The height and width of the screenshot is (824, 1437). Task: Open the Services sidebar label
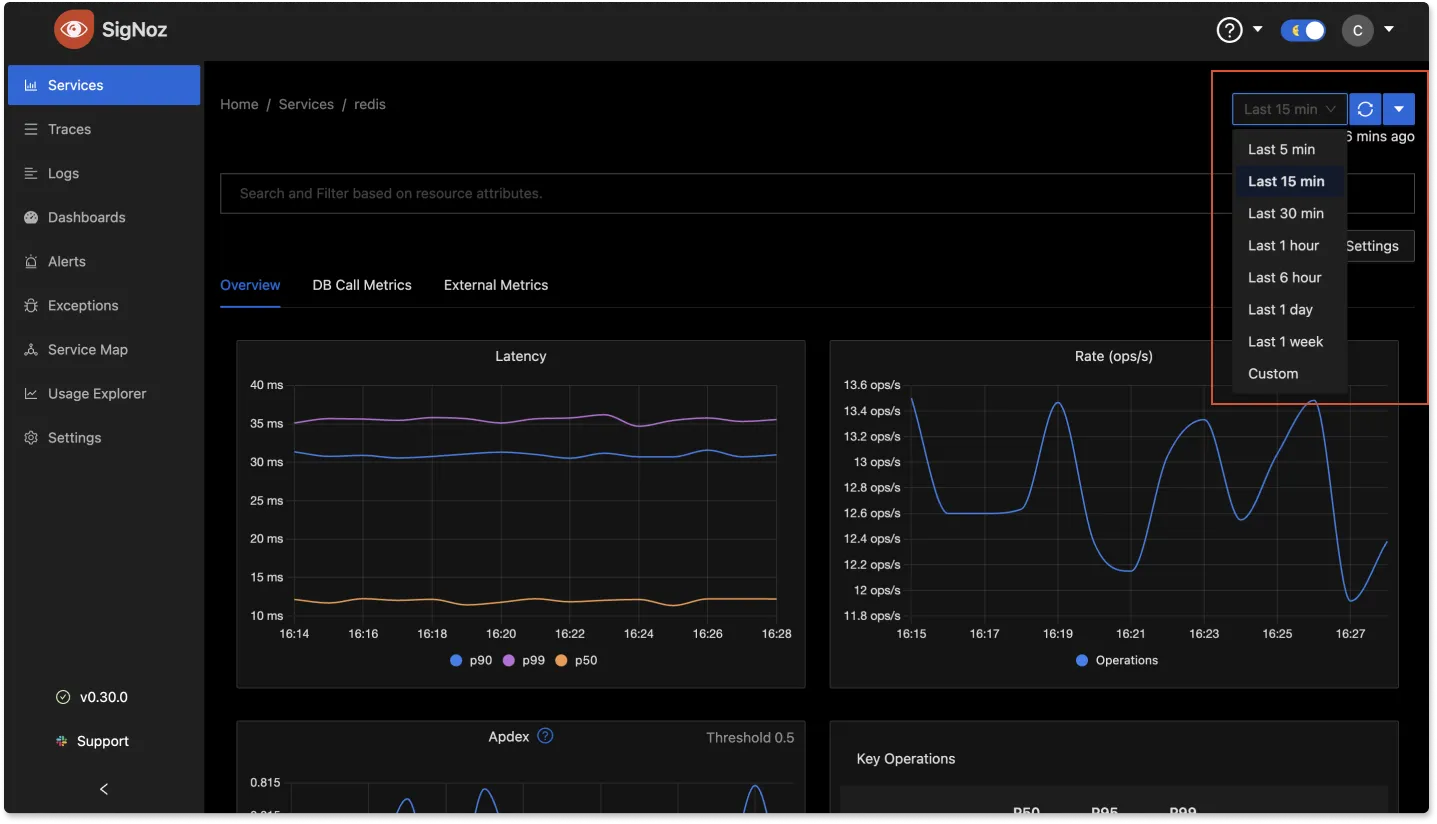point(76,85)
